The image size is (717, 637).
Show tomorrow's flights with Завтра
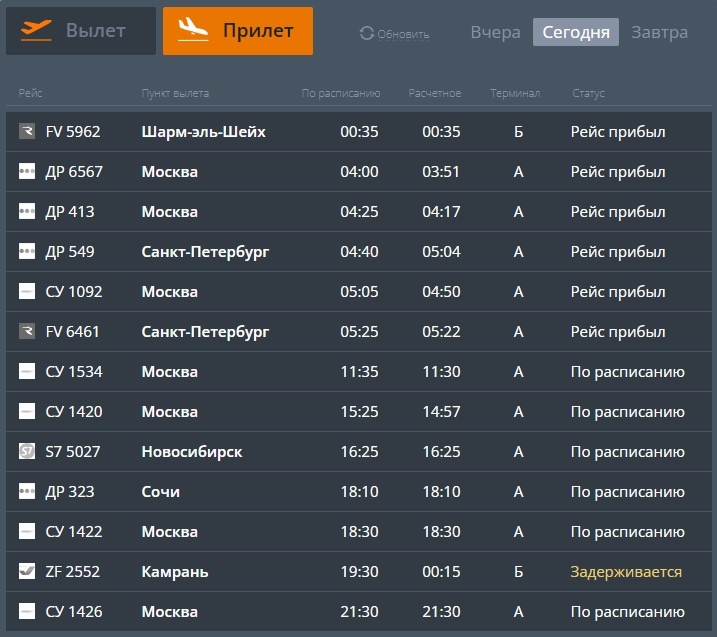[x=659, y=32]
